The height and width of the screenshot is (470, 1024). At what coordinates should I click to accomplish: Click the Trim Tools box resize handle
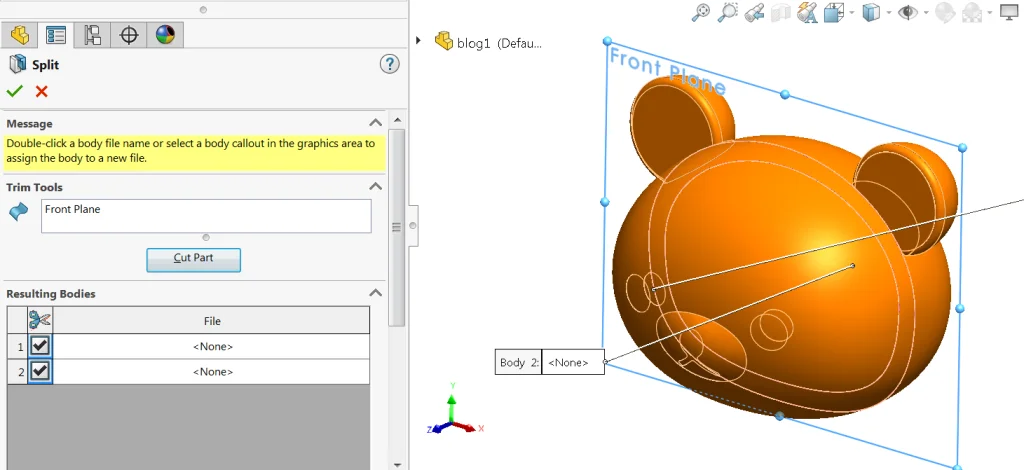(x=206, y=238)
